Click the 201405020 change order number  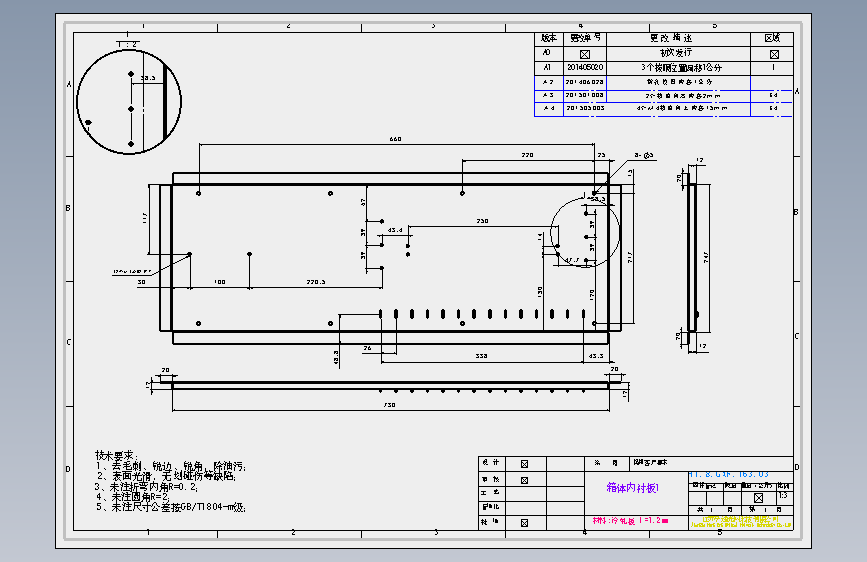tap(585, 67)
